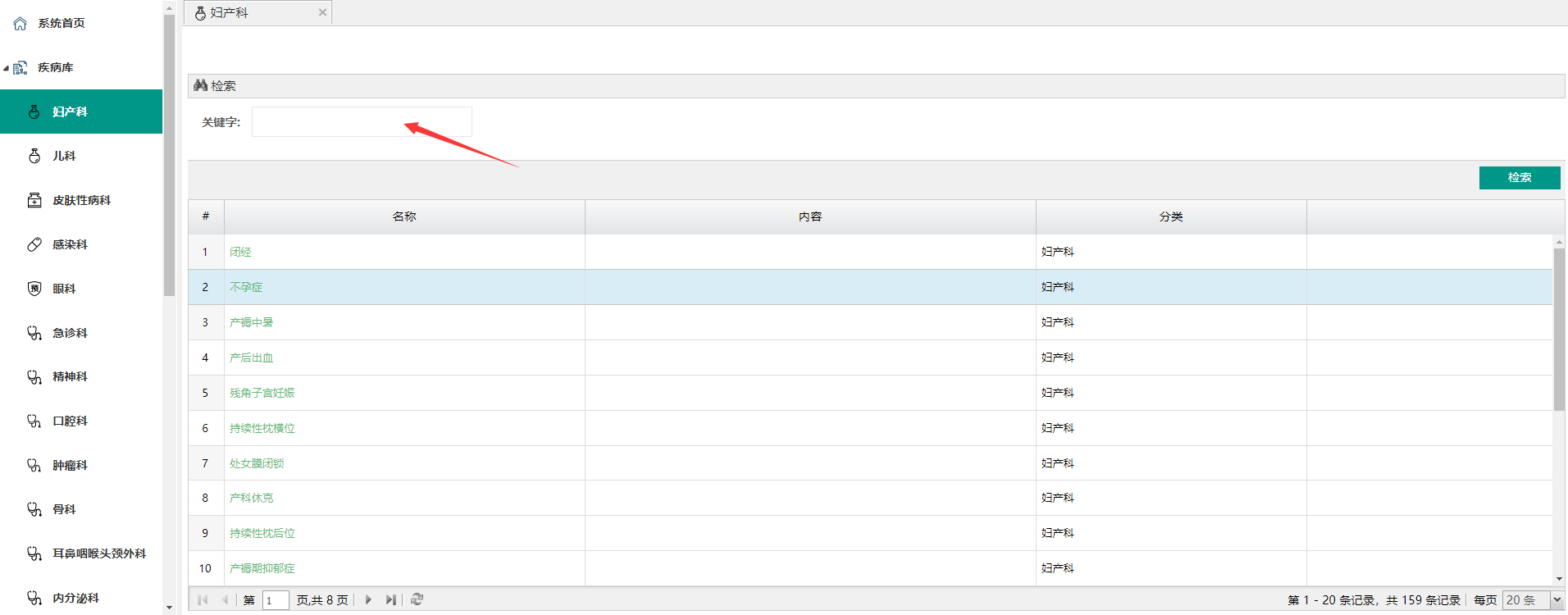Screen dimensions: 1568x615
Task: Open the 残角子宫妊娠 disease link
Action: tap(262, 393)
